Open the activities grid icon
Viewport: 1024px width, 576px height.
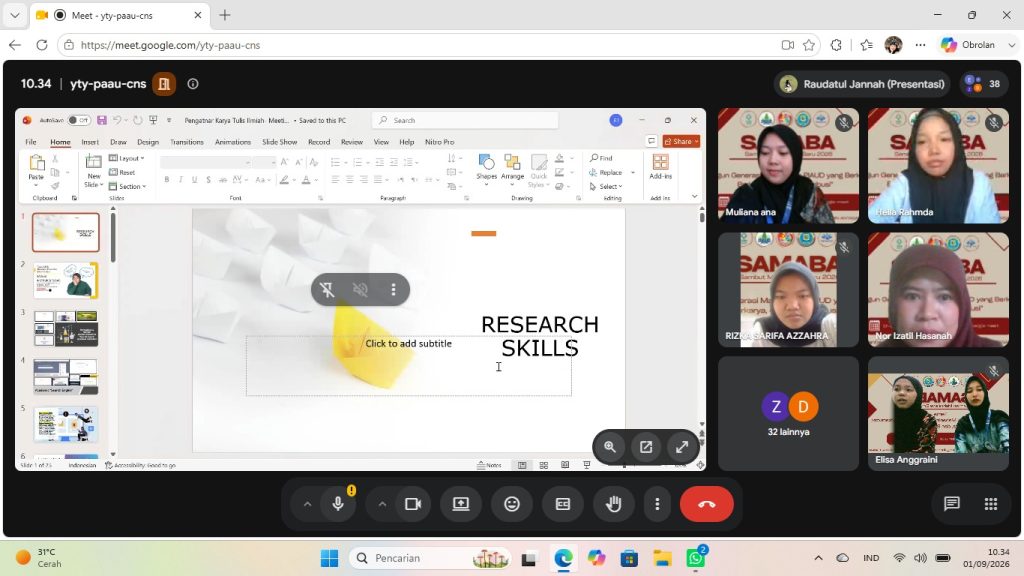[991, 504]
